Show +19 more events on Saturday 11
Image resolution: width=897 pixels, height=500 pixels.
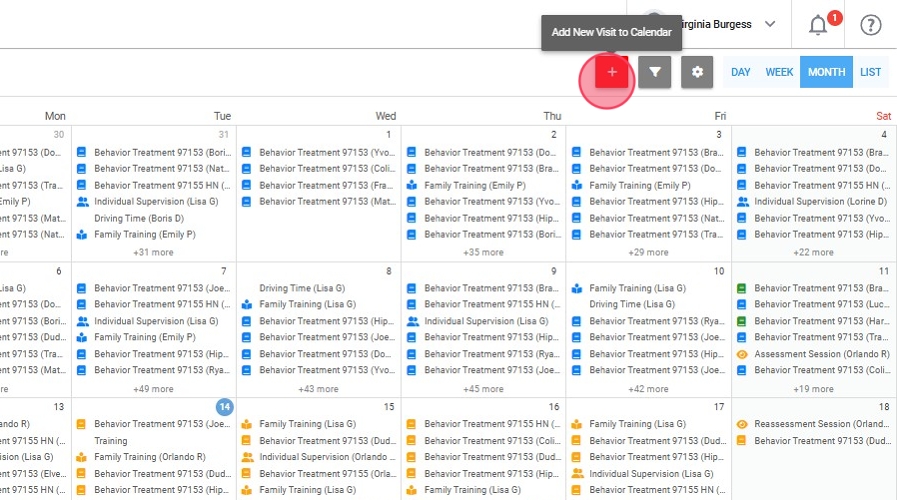(x=813, y=389)
